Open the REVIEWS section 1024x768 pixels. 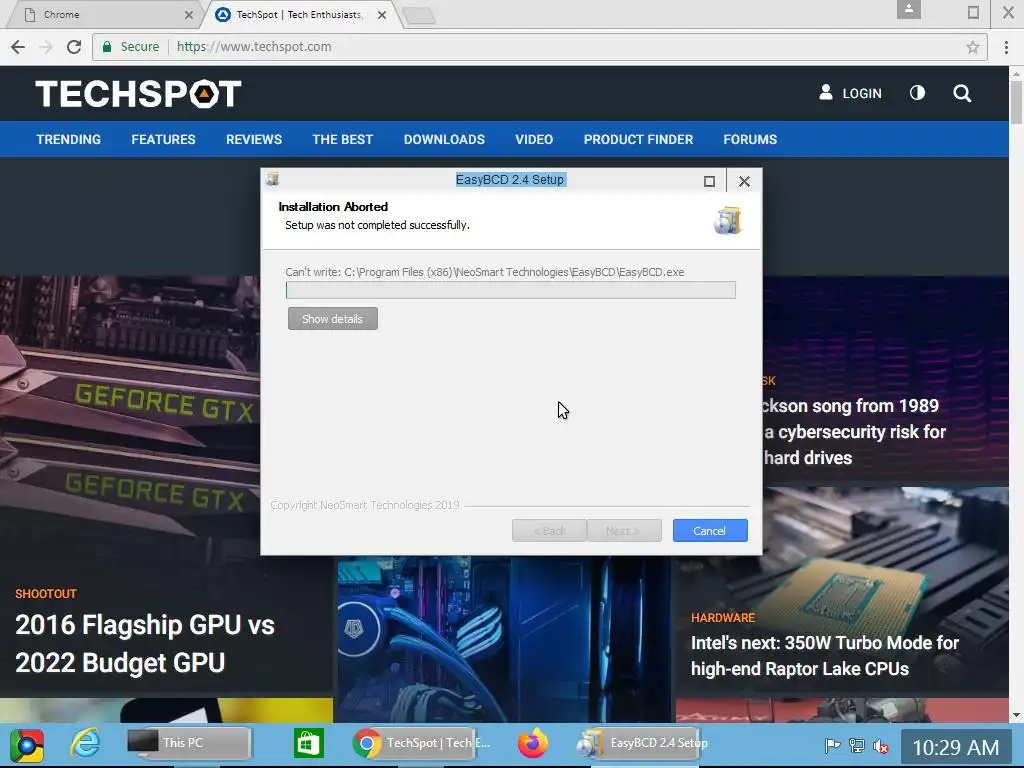click(x=254, y=139)
